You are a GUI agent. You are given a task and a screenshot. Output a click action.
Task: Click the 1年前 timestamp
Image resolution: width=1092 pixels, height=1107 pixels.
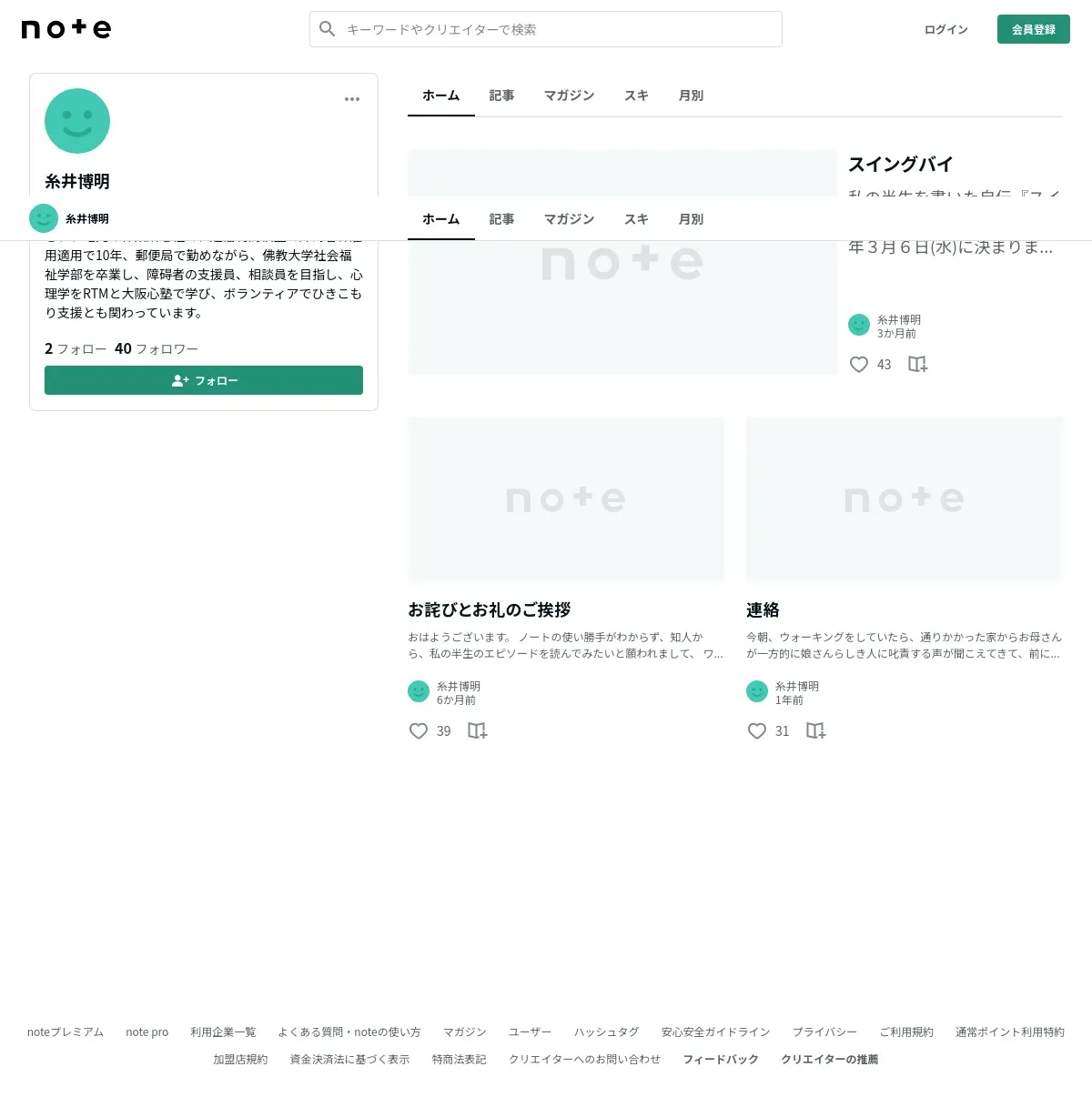click(789, 700)
